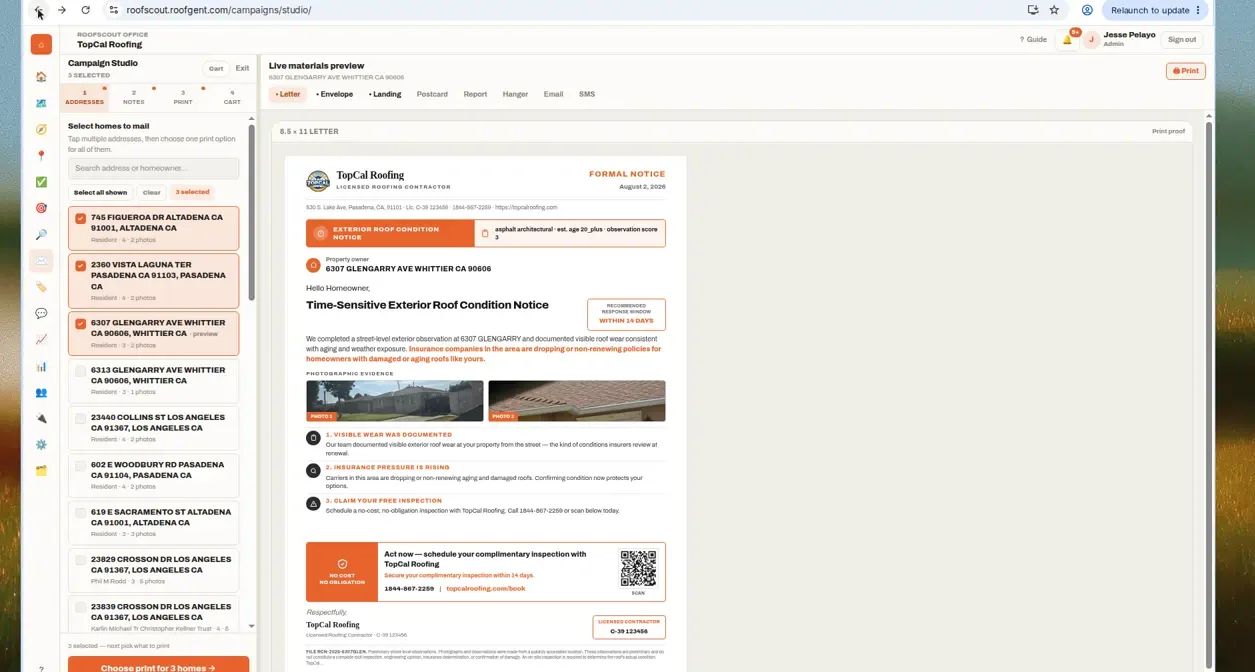Open the browser profile icon
Screen dimensions: 1255x672
1087,10
